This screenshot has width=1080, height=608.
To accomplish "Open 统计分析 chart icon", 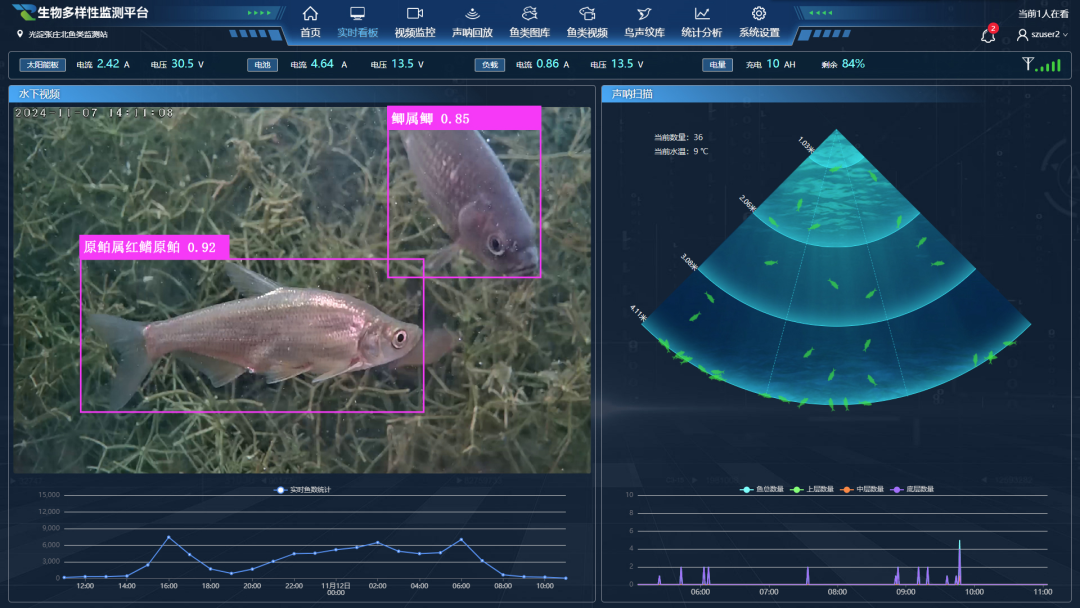I will coord(702,14).
